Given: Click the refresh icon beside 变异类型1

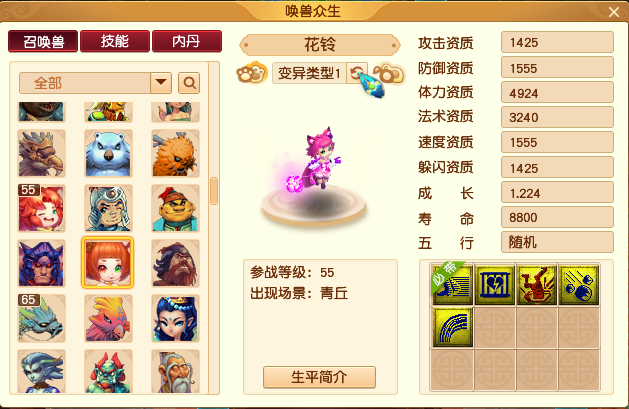Looking at the screenshot, I should pos(356,73).
